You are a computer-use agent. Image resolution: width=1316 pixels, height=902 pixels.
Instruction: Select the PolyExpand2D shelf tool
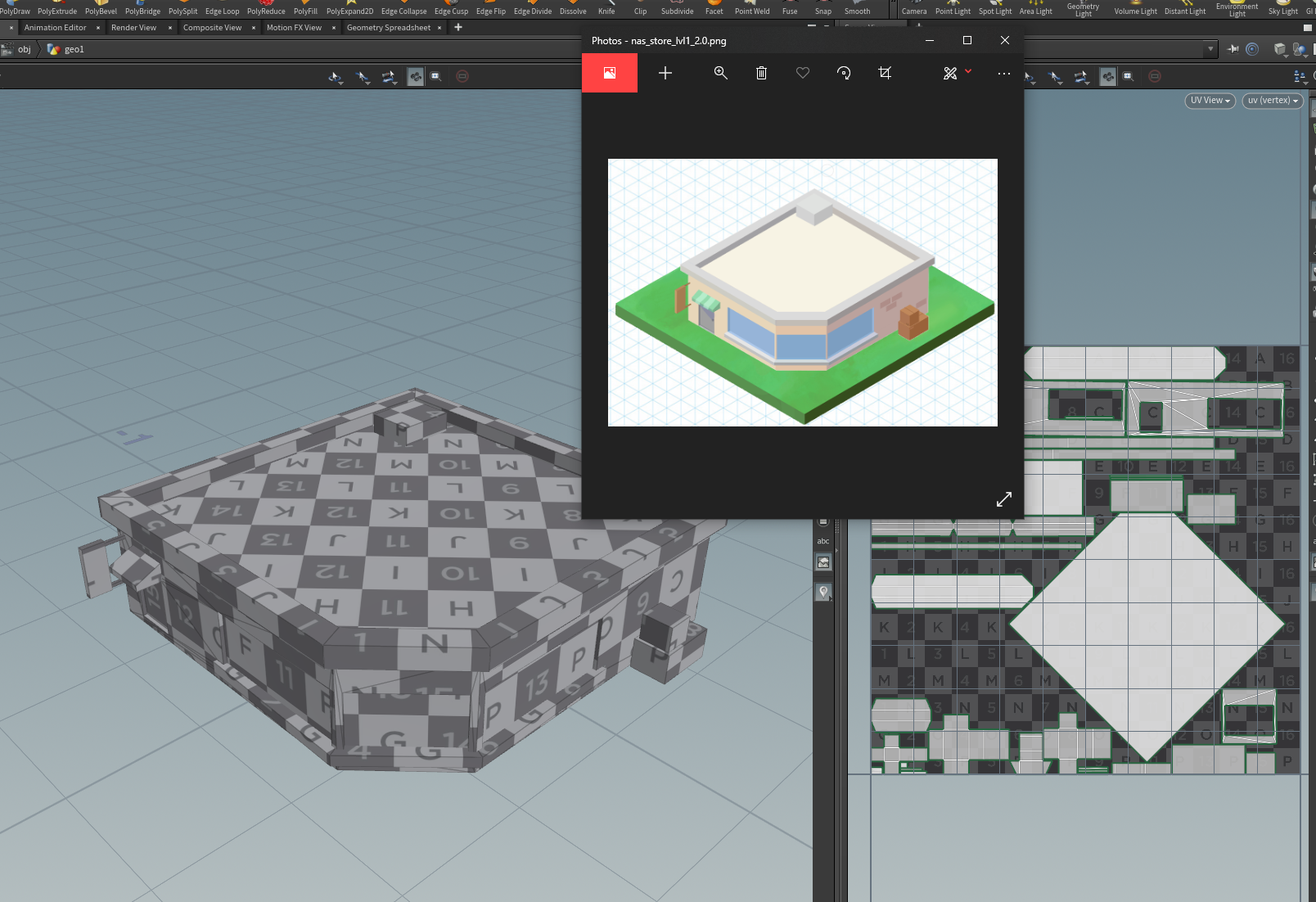coord(349,8)
